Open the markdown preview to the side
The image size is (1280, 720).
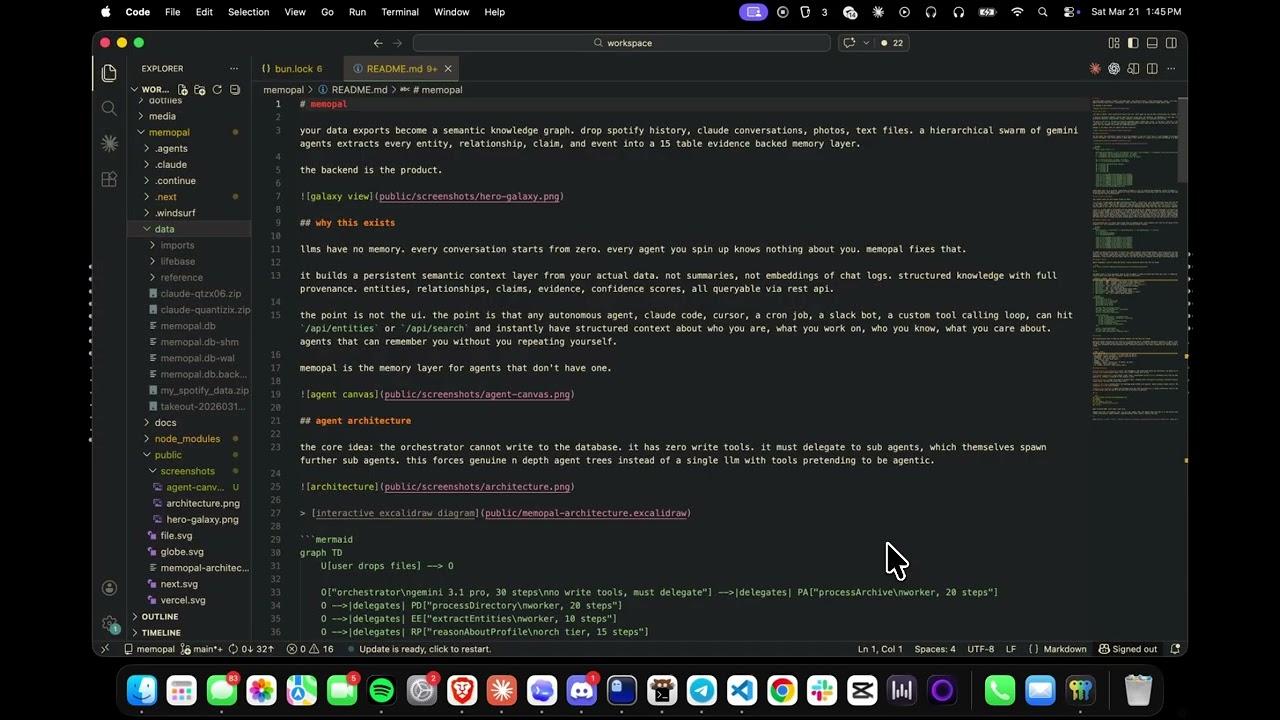click(x=1133, y=69)
